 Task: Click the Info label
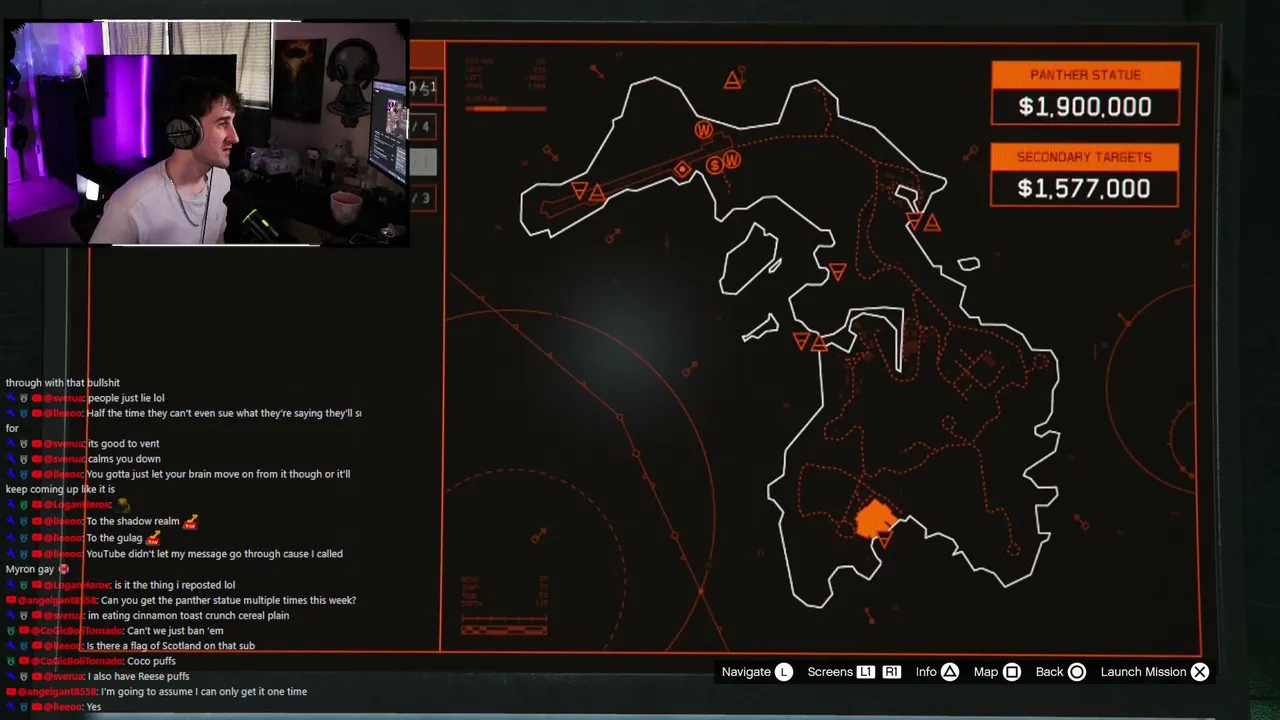click(926, 672)
